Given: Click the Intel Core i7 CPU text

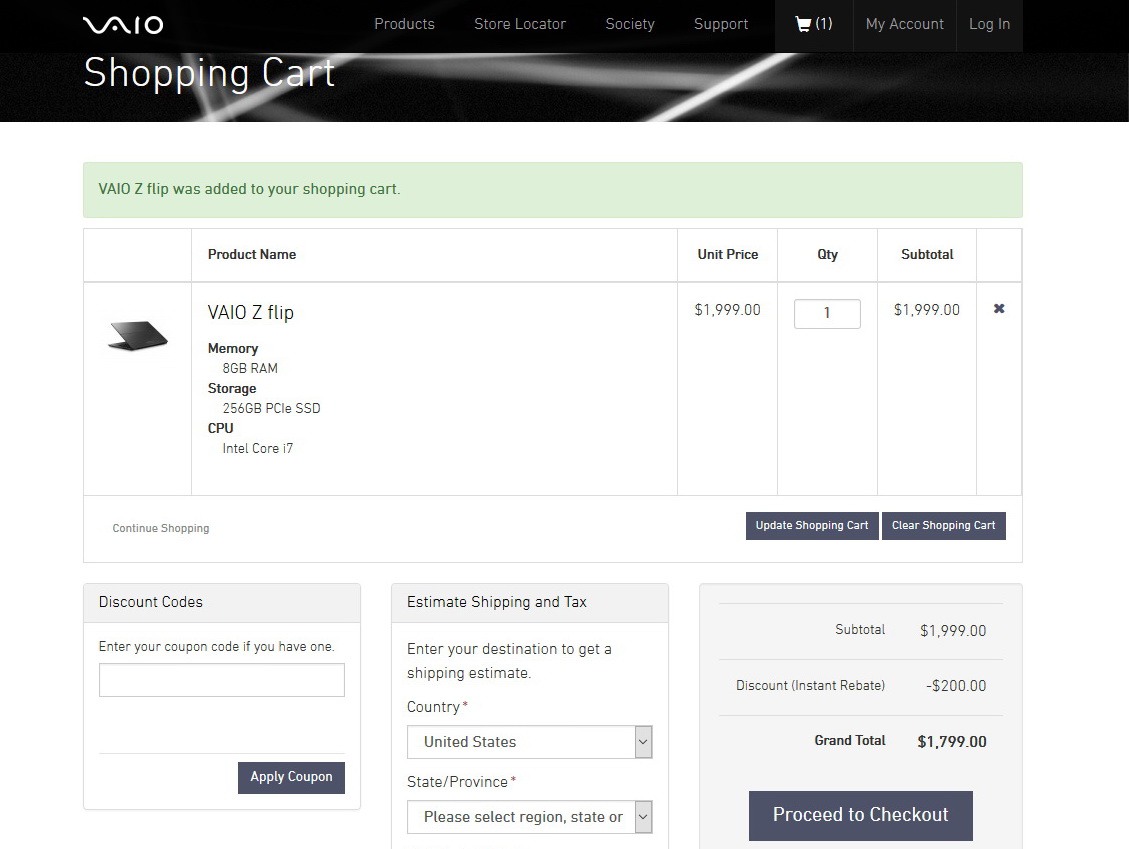Looking at the screenshot, I should coord(258,448).
